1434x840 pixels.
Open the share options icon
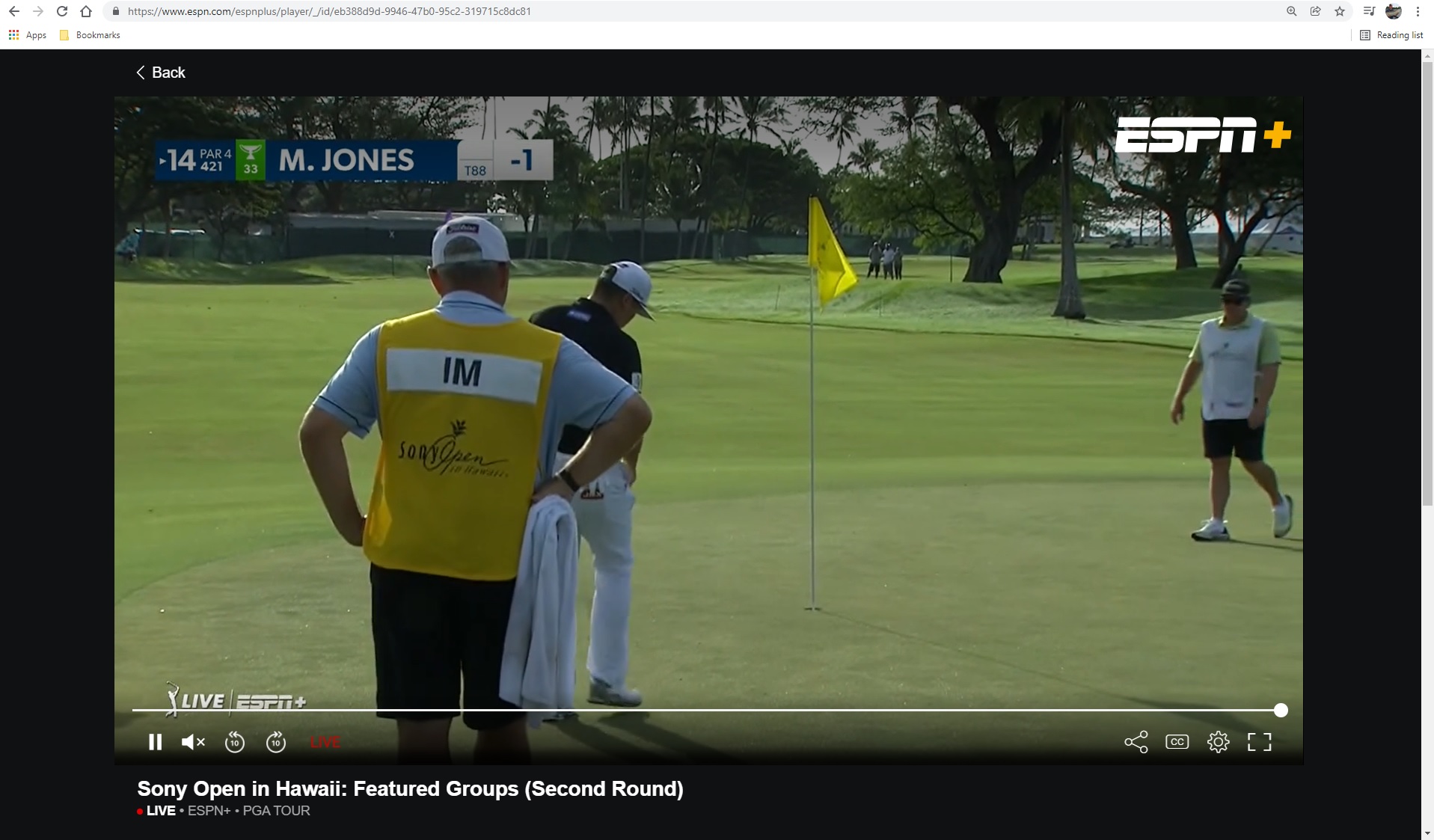click(1136, 742)
